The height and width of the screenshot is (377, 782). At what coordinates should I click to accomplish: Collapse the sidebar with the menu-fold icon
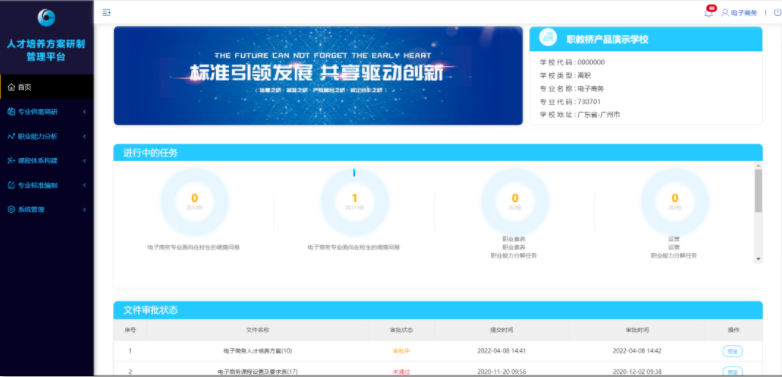(106, 12)
